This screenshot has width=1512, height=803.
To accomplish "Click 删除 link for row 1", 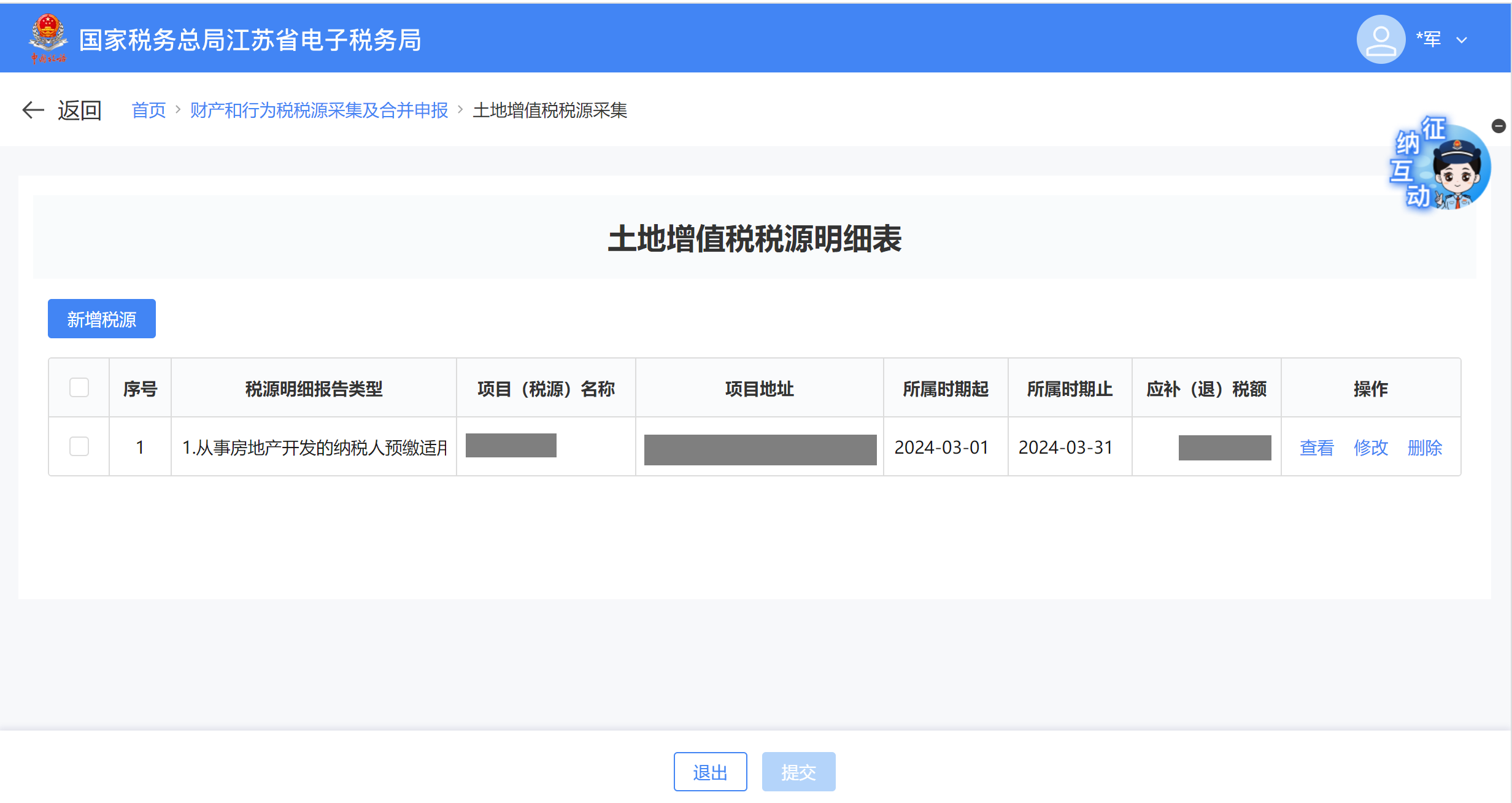I will tap(1424, 448).
